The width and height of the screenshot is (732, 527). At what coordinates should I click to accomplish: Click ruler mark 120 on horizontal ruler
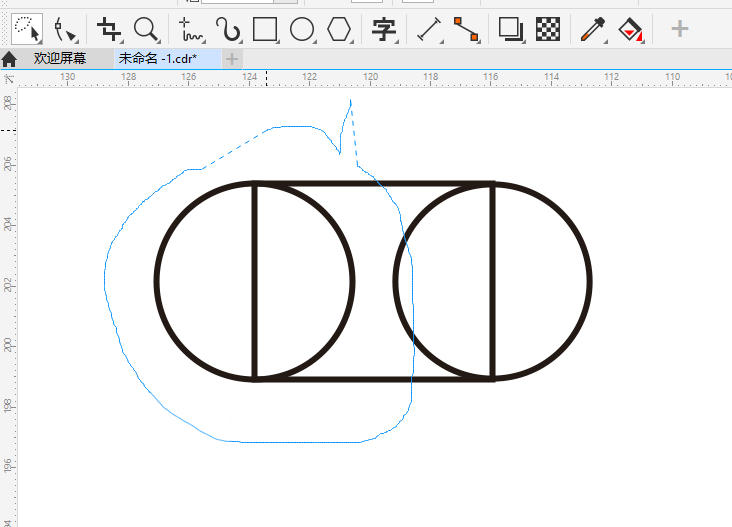tap(371, 77)
